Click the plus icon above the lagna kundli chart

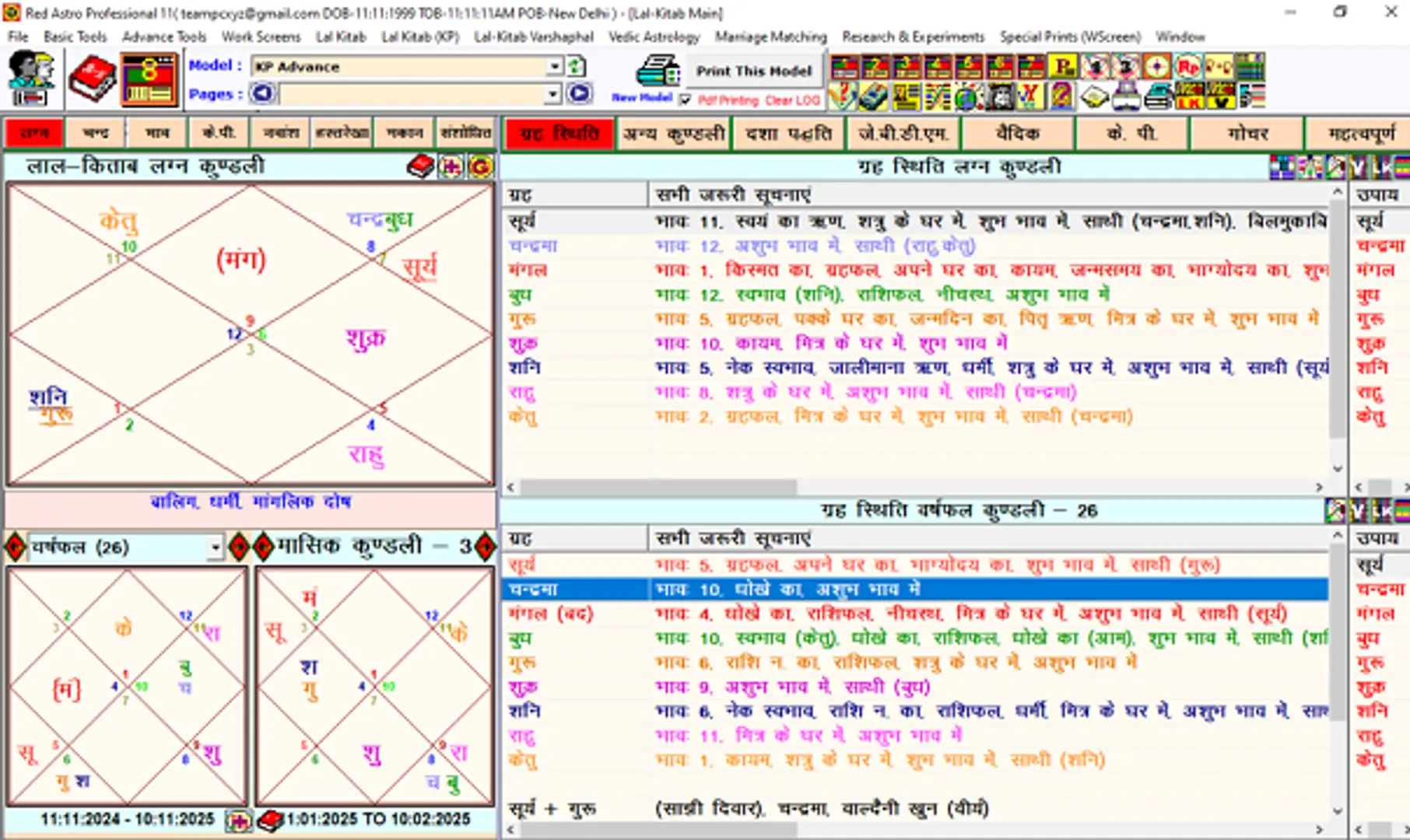click(x=451, y=166)
